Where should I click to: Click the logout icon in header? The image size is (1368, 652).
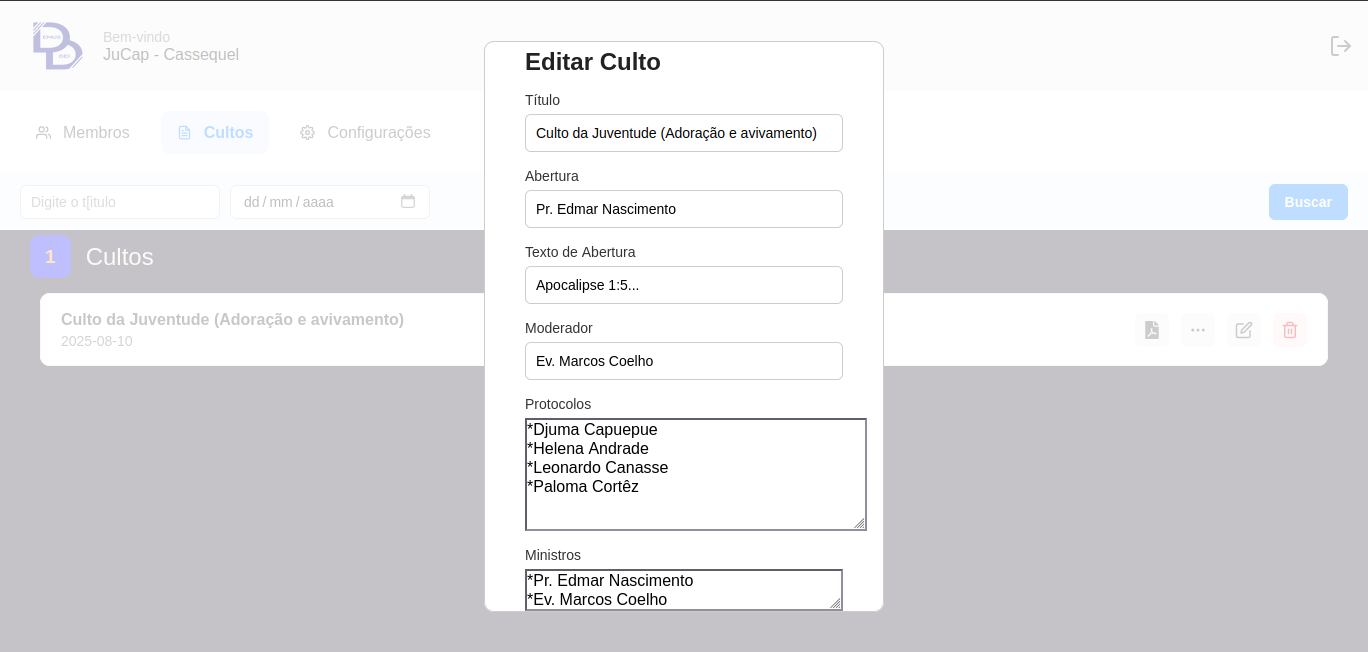[x=1340, y=46]
